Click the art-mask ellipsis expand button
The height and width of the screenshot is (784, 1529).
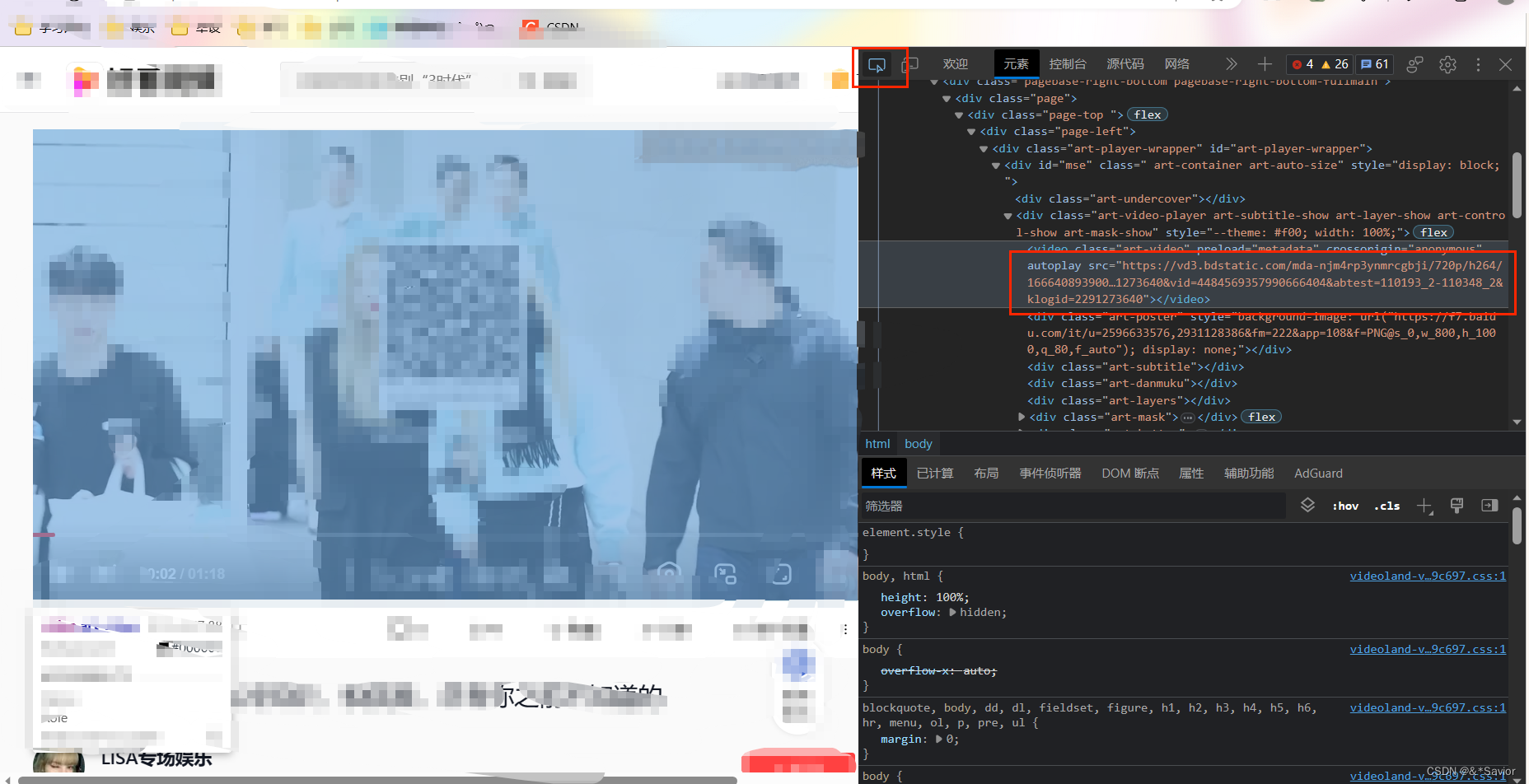tap(1187, 418)
